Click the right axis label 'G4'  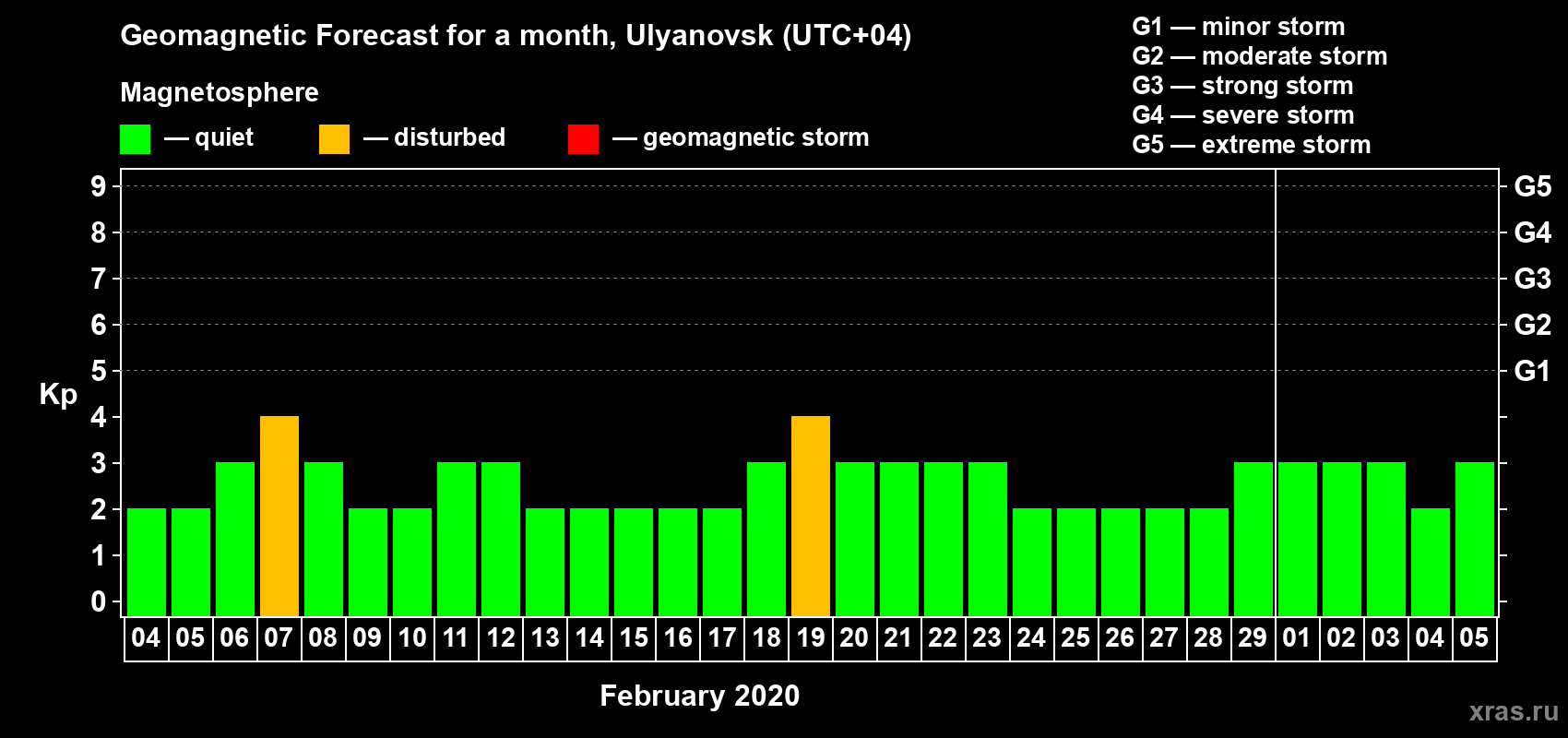pyautogui.click(x=1533, y=232)
